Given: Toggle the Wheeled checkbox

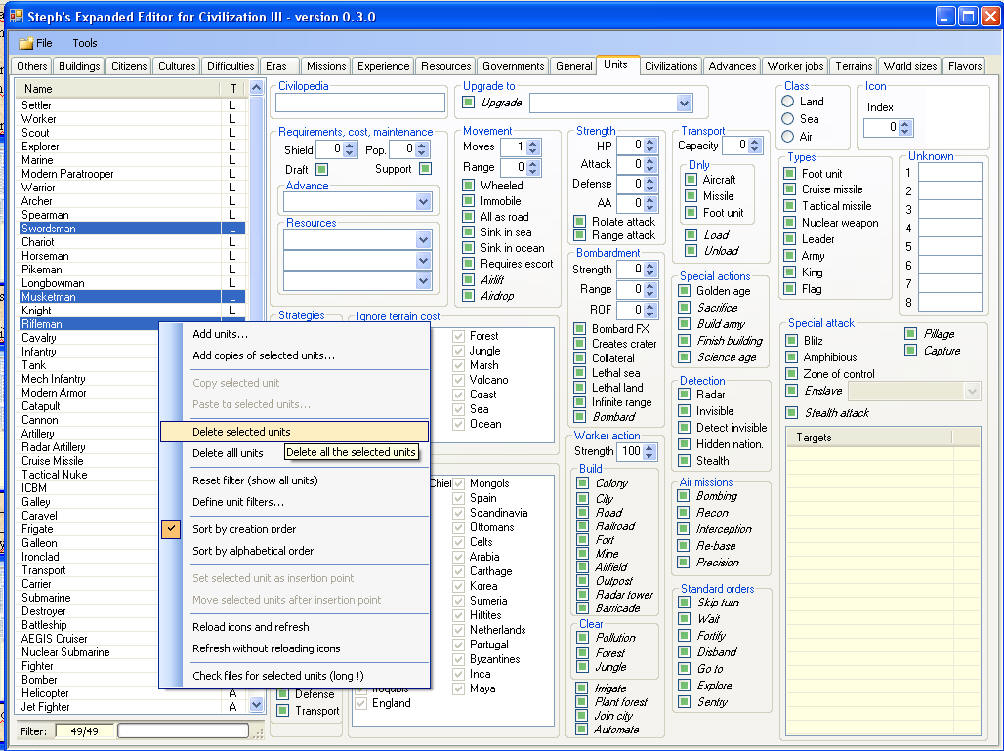Looking at the screenshot, I should tap(468, 185).
